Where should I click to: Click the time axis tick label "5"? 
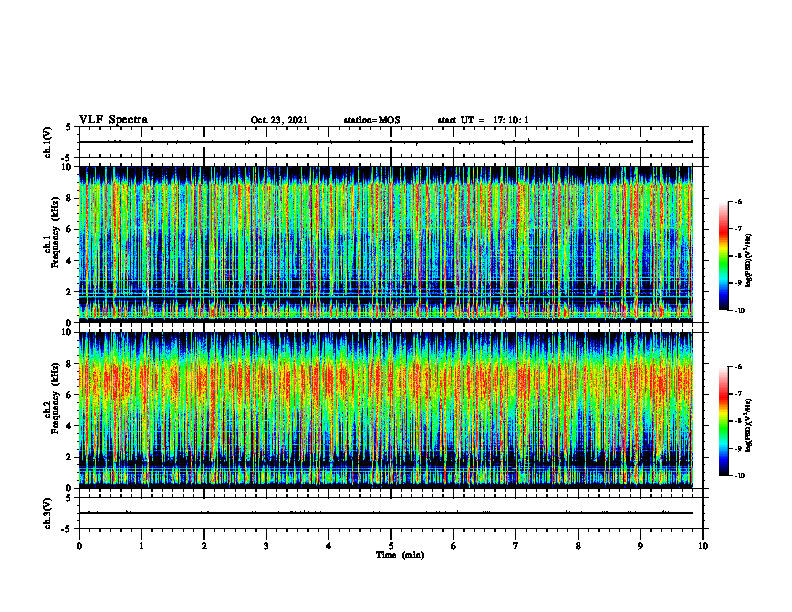point(391,546)
